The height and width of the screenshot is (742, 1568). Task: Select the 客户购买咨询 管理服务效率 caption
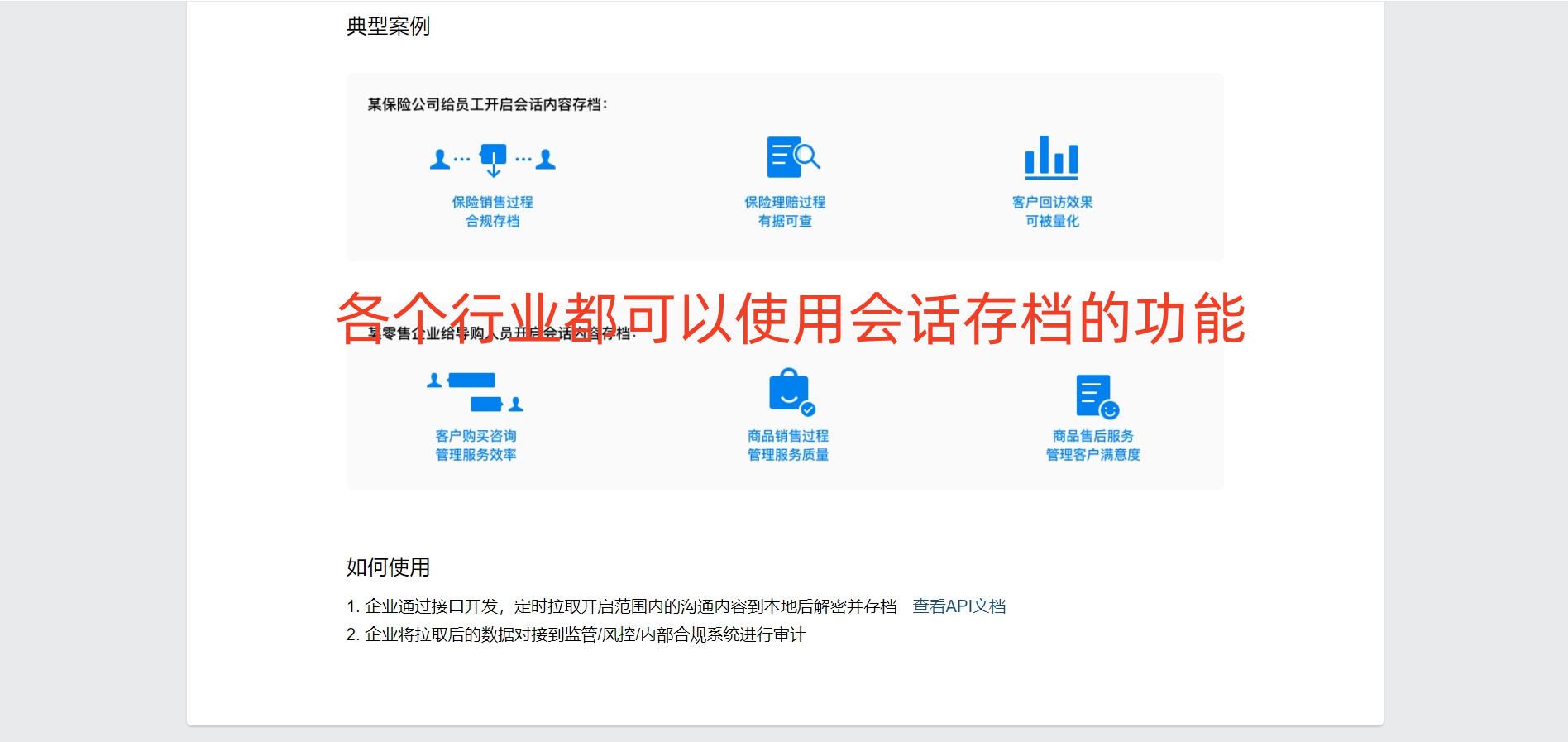[476, 445]
